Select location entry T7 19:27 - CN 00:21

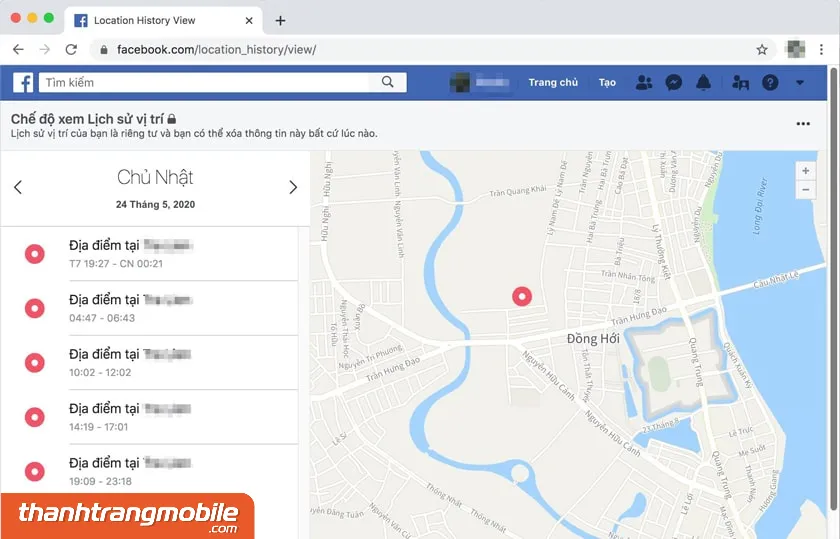[149, 254]
